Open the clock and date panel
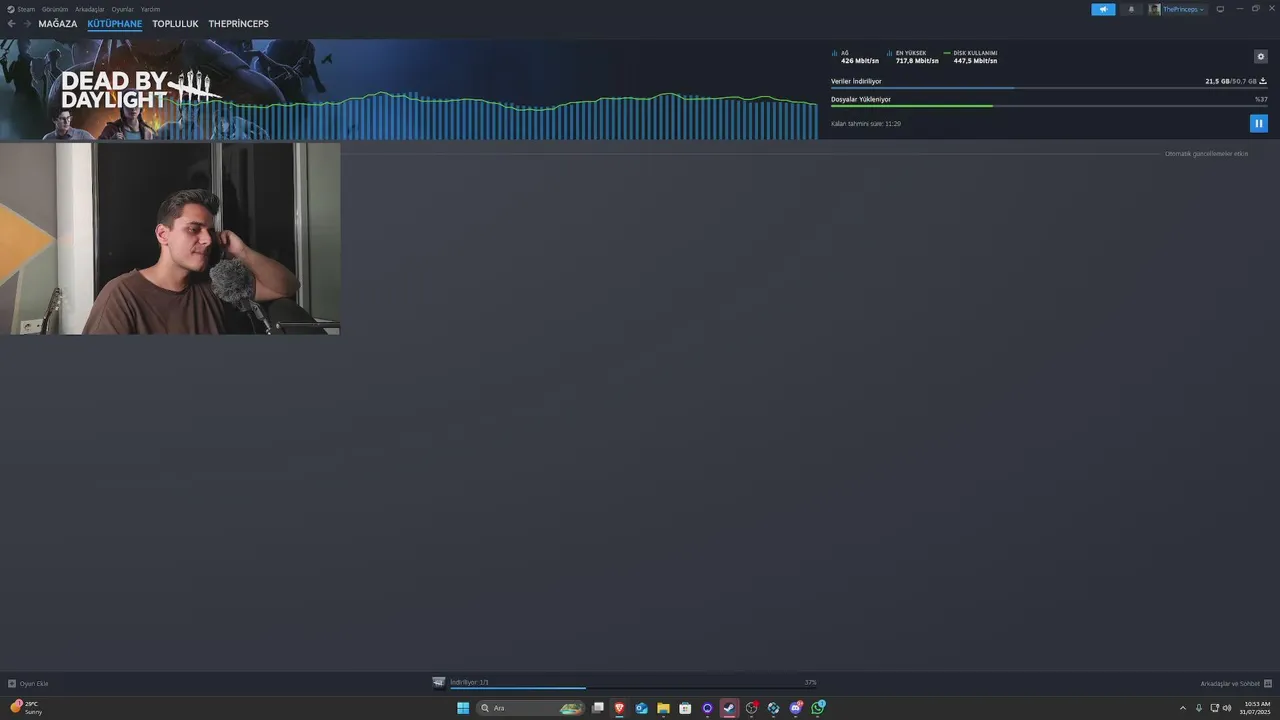 click(x=1257, y=708)
